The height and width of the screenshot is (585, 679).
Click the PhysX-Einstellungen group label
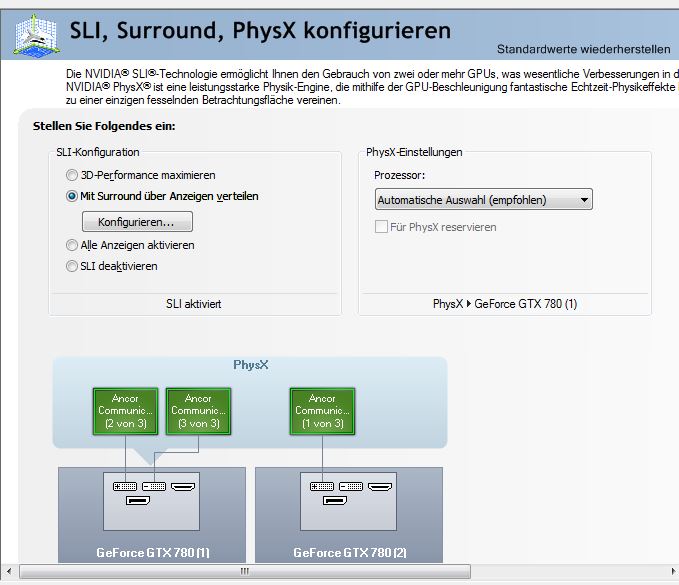click(414, 152)
